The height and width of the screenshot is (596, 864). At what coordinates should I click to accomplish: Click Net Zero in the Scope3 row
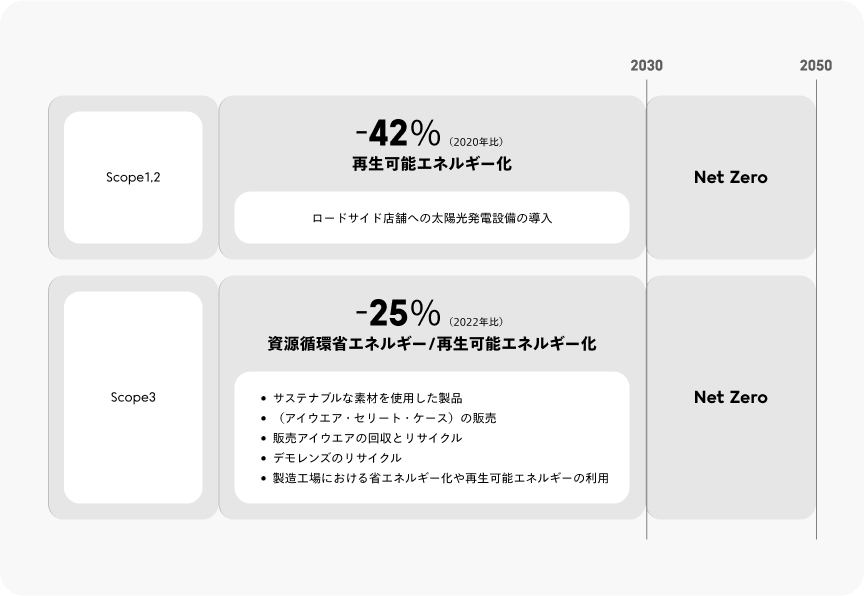(x=731, y=397)
